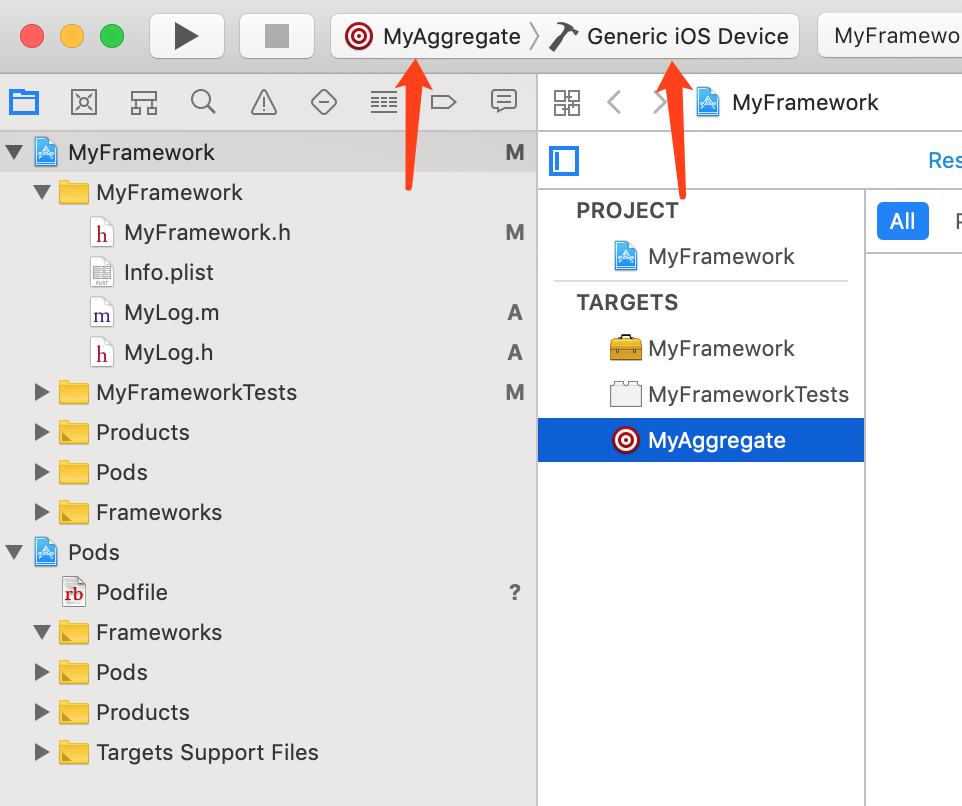Expand the Targets Support Files folder
This screenshot has height=806, width=962.
tap(41, 752)
